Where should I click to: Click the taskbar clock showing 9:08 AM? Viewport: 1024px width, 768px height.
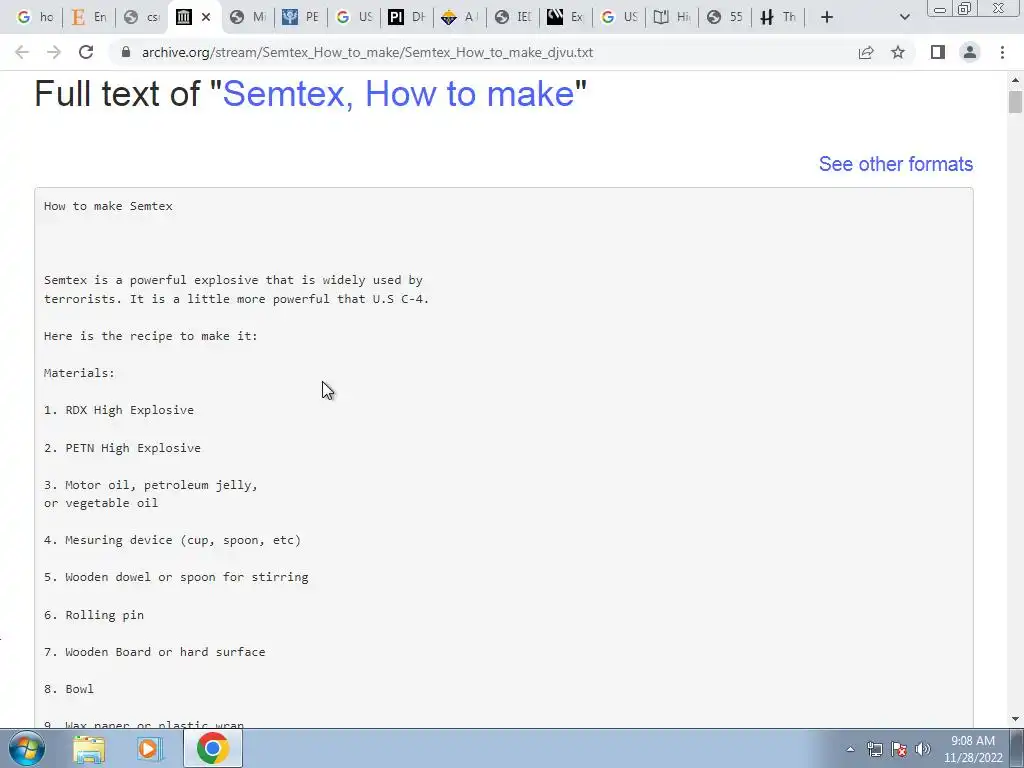[972, 749]
